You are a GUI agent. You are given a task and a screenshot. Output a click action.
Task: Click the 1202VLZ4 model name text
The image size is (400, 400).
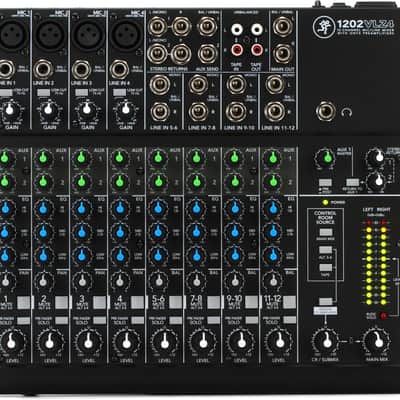[364, 24]
